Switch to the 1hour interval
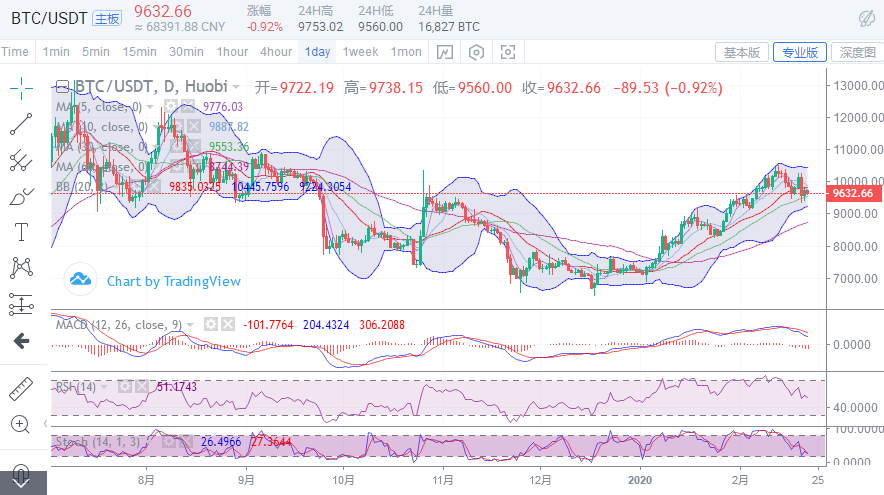884x495 pixels. coord(232,52)
